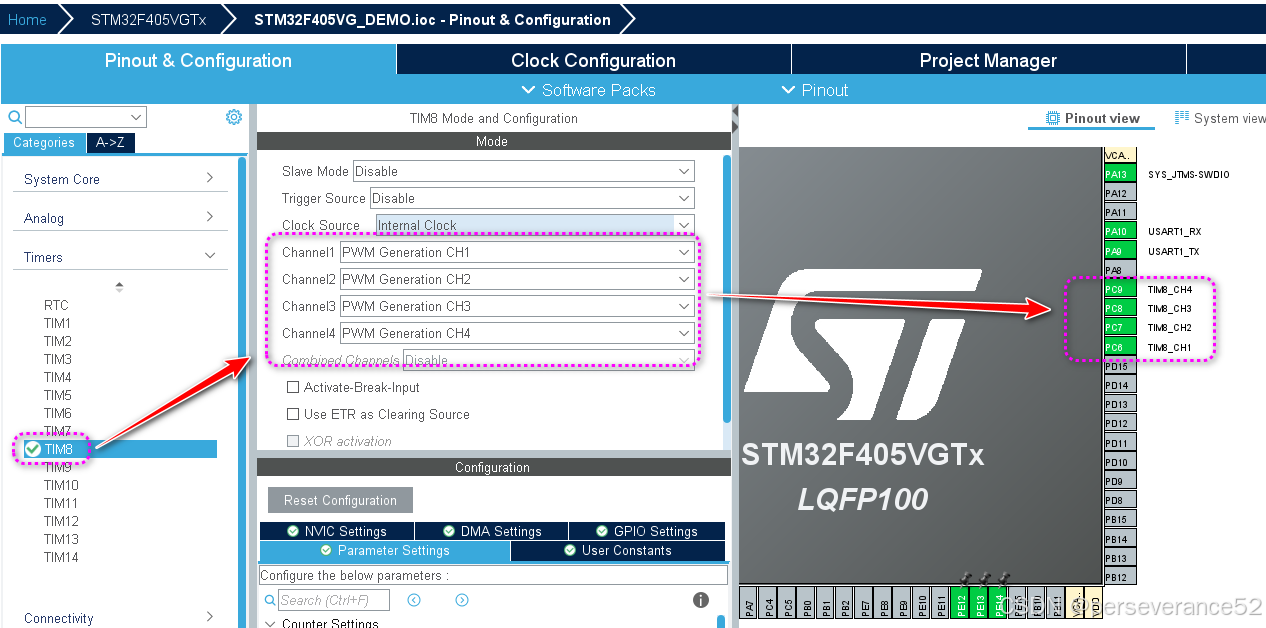
Task: Open the Software Packs menu
Action: pos(588,90)
